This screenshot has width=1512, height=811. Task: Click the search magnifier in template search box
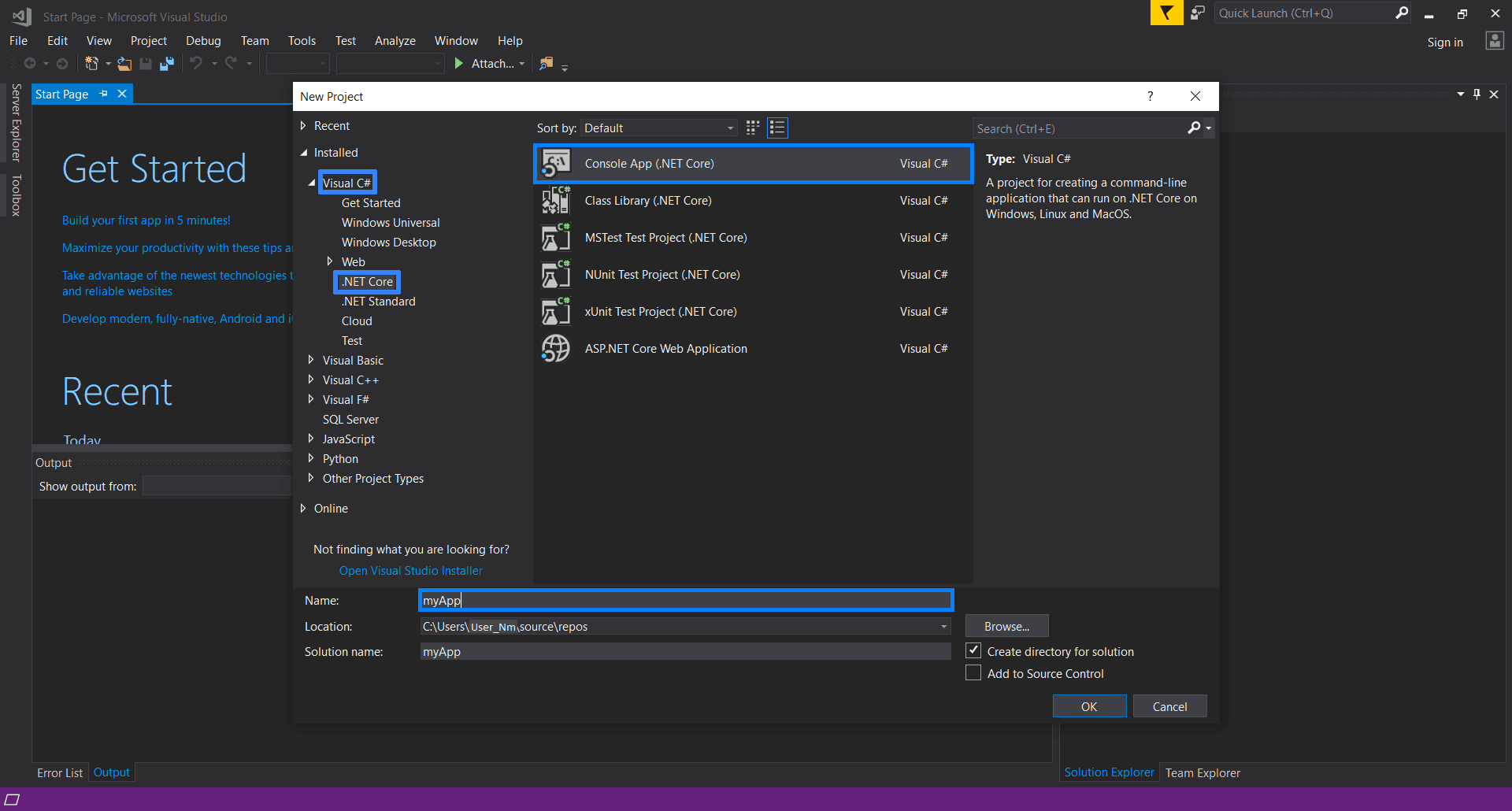click(1194, 128)
